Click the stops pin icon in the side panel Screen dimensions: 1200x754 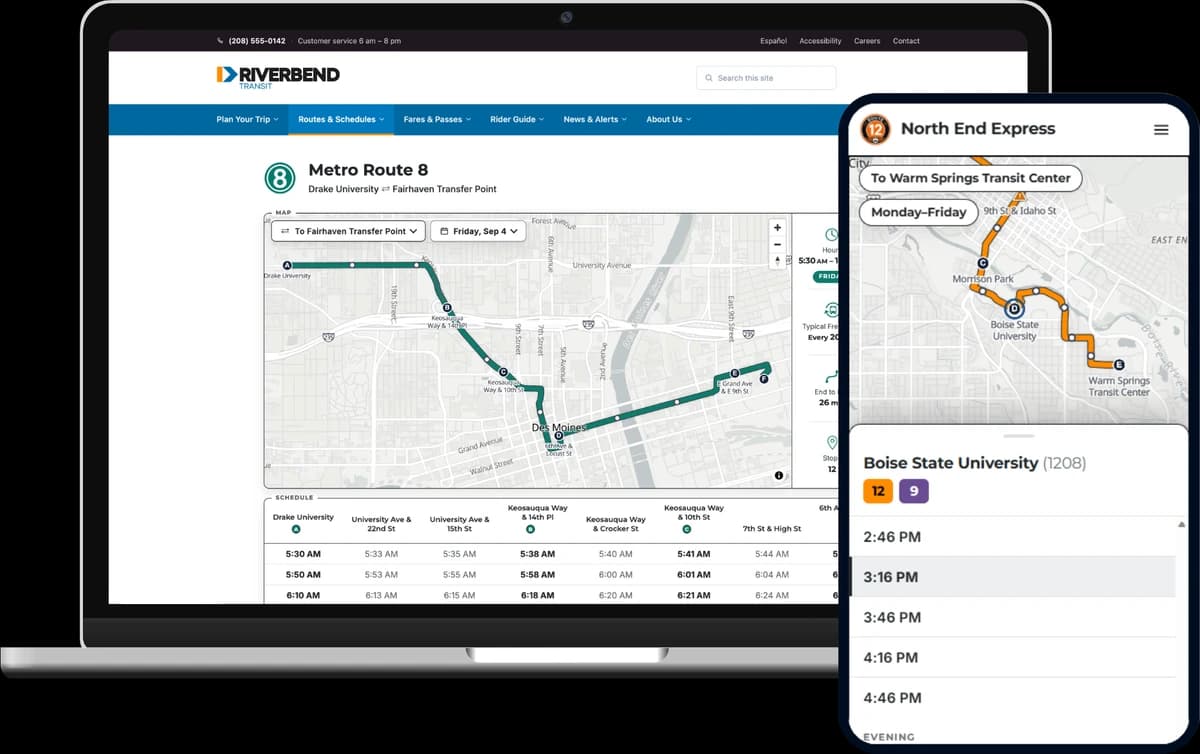click(831, 443)
